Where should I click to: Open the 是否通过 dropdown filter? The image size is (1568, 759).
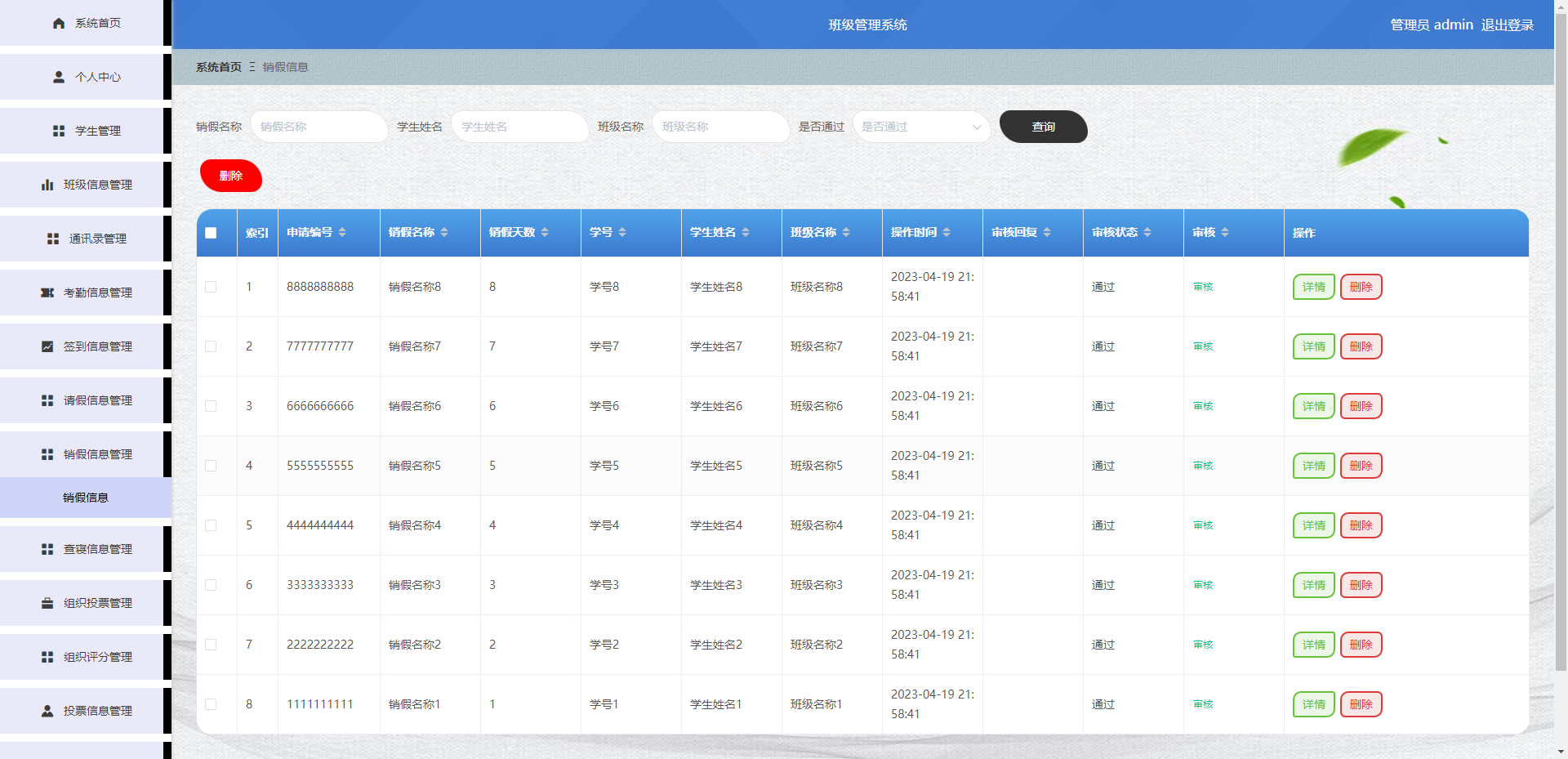(921, 127)
